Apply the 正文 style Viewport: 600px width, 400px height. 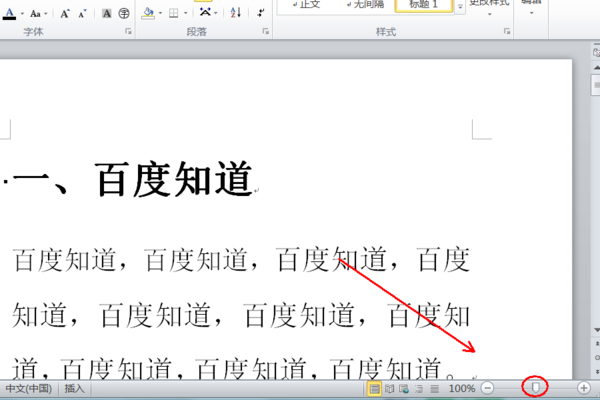point(307,5)
